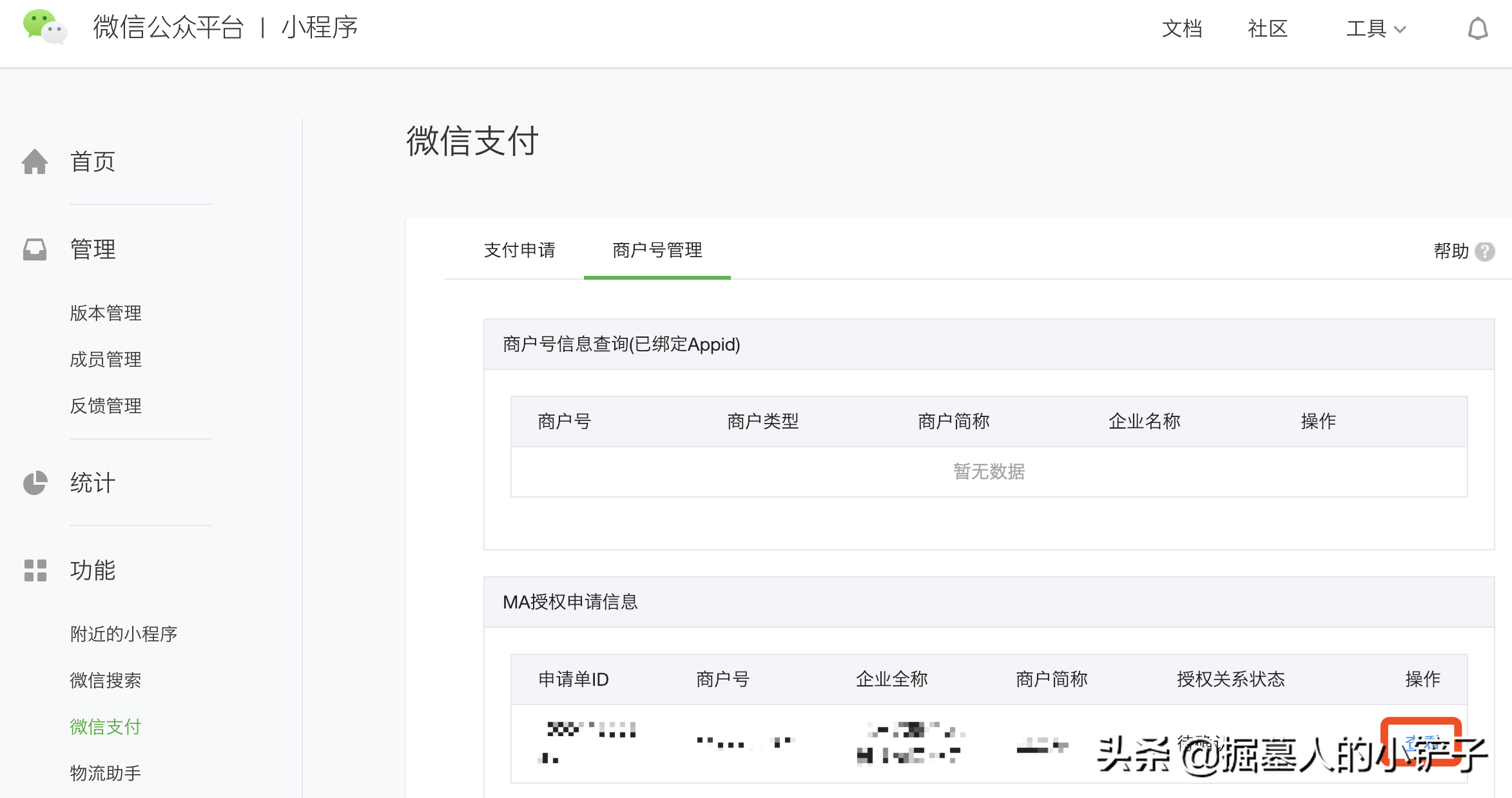Click the 商户类型 column header
1512x798 pixels.
pos(763,422)
